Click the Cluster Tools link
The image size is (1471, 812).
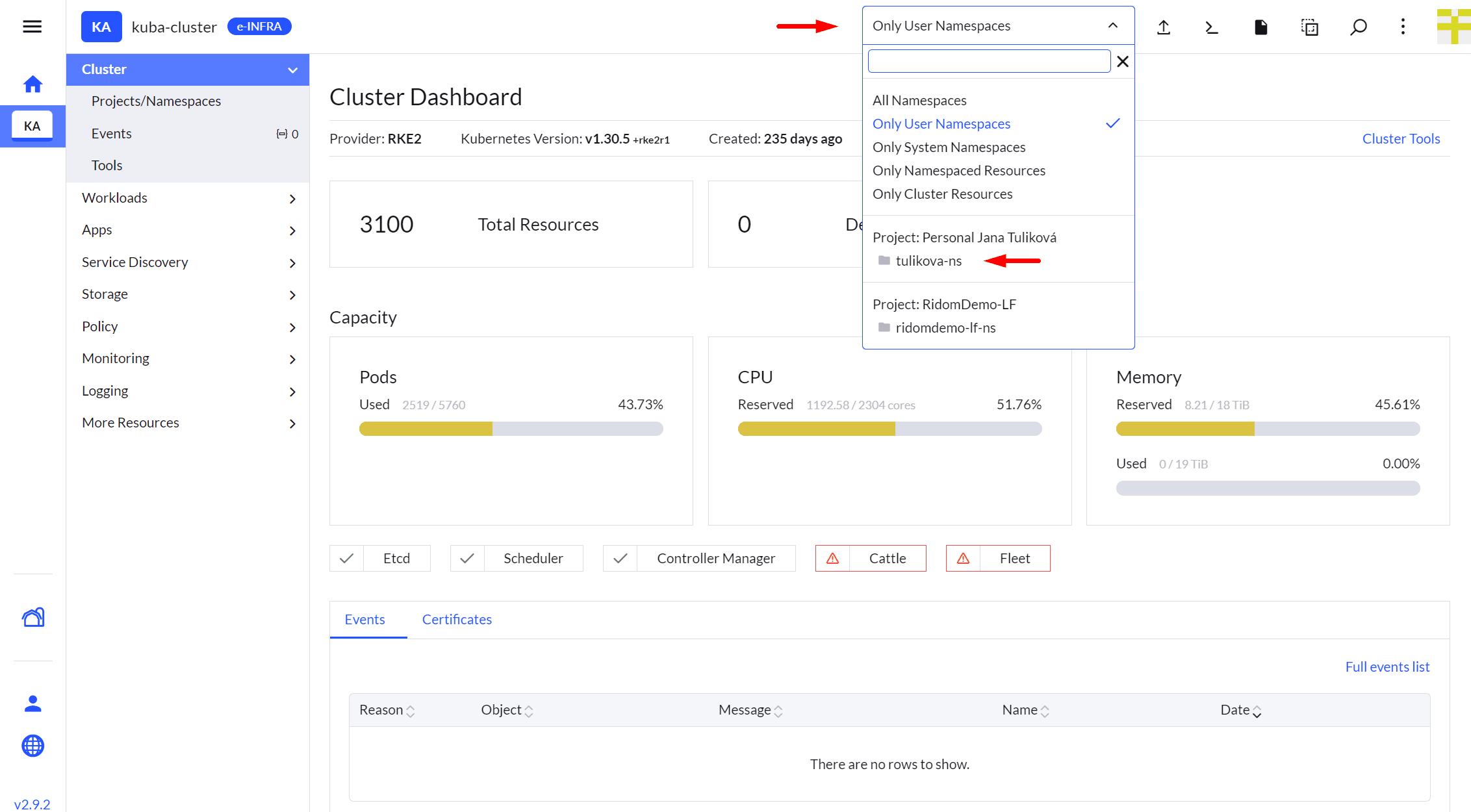click(1401, 139)
